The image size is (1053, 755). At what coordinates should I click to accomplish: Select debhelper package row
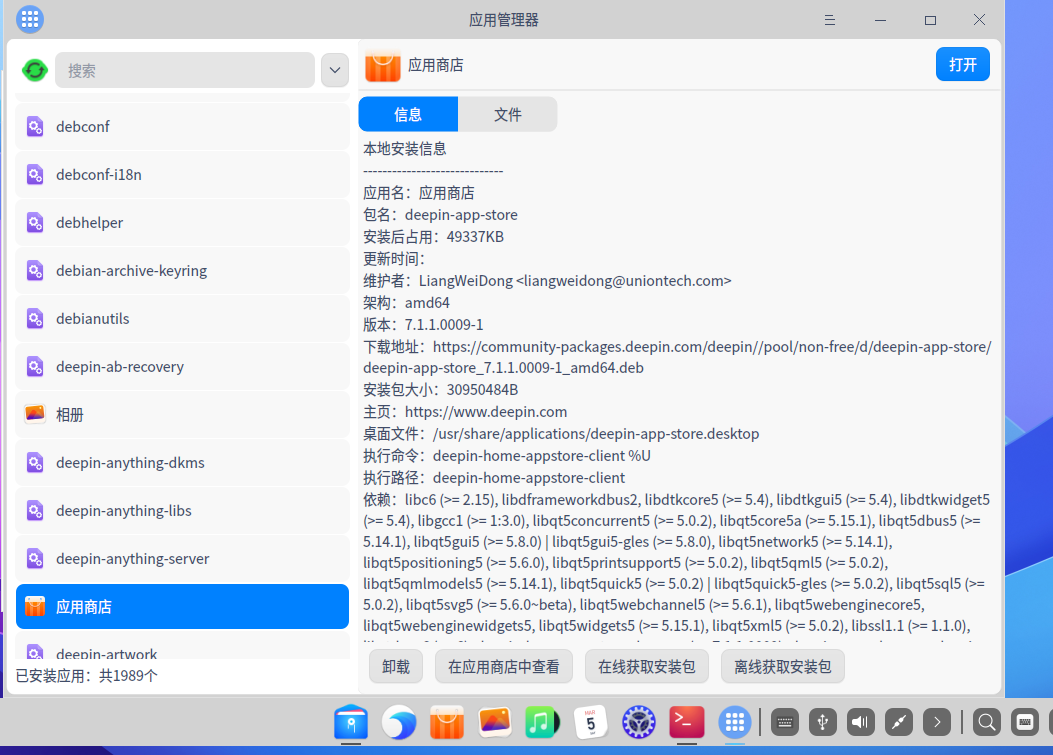[x=182, y=222]
